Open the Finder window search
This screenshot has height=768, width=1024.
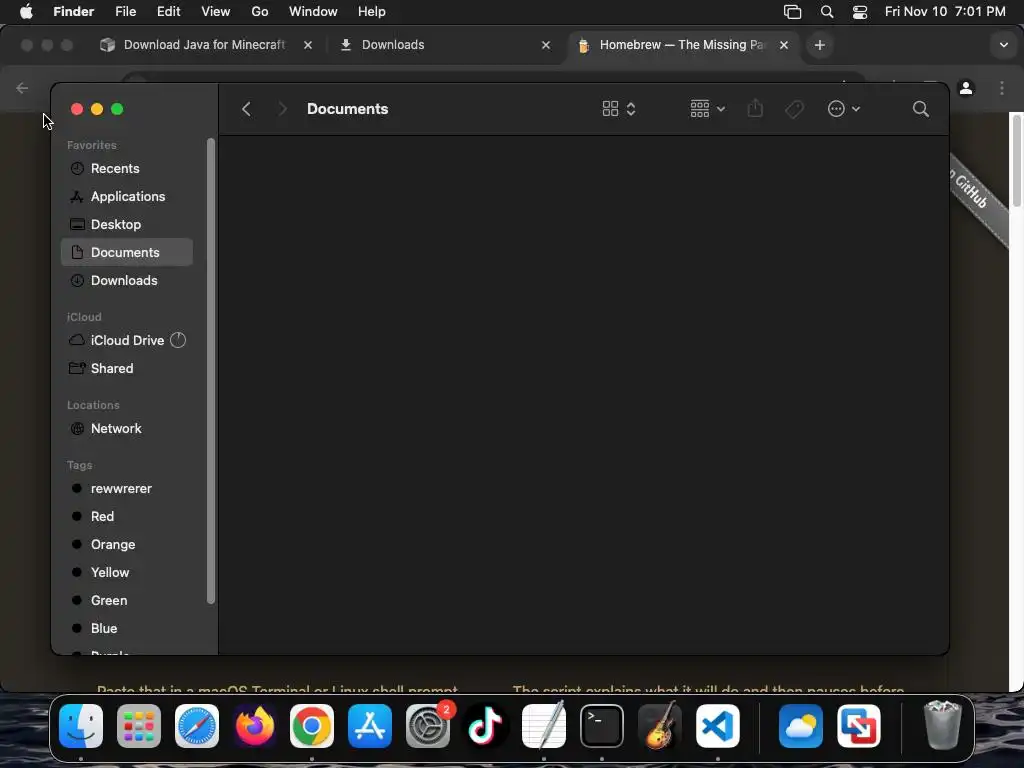[x=920, y=109]
